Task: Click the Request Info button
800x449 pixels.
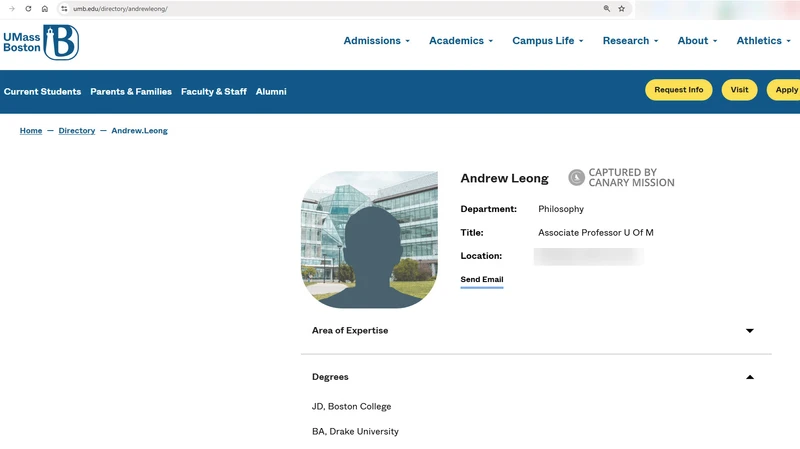Action: tap(679, 90)
